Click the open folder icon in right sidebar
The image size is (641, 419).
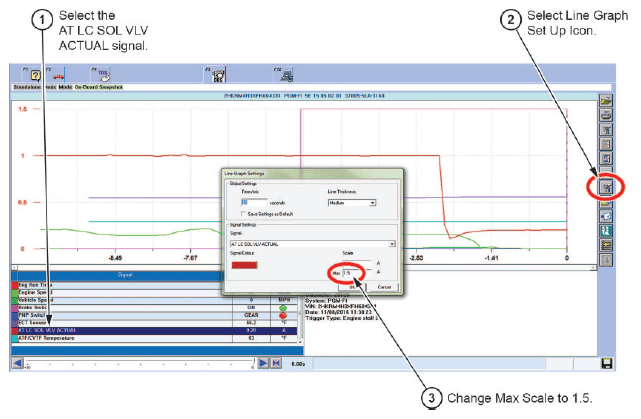point(606,101)
